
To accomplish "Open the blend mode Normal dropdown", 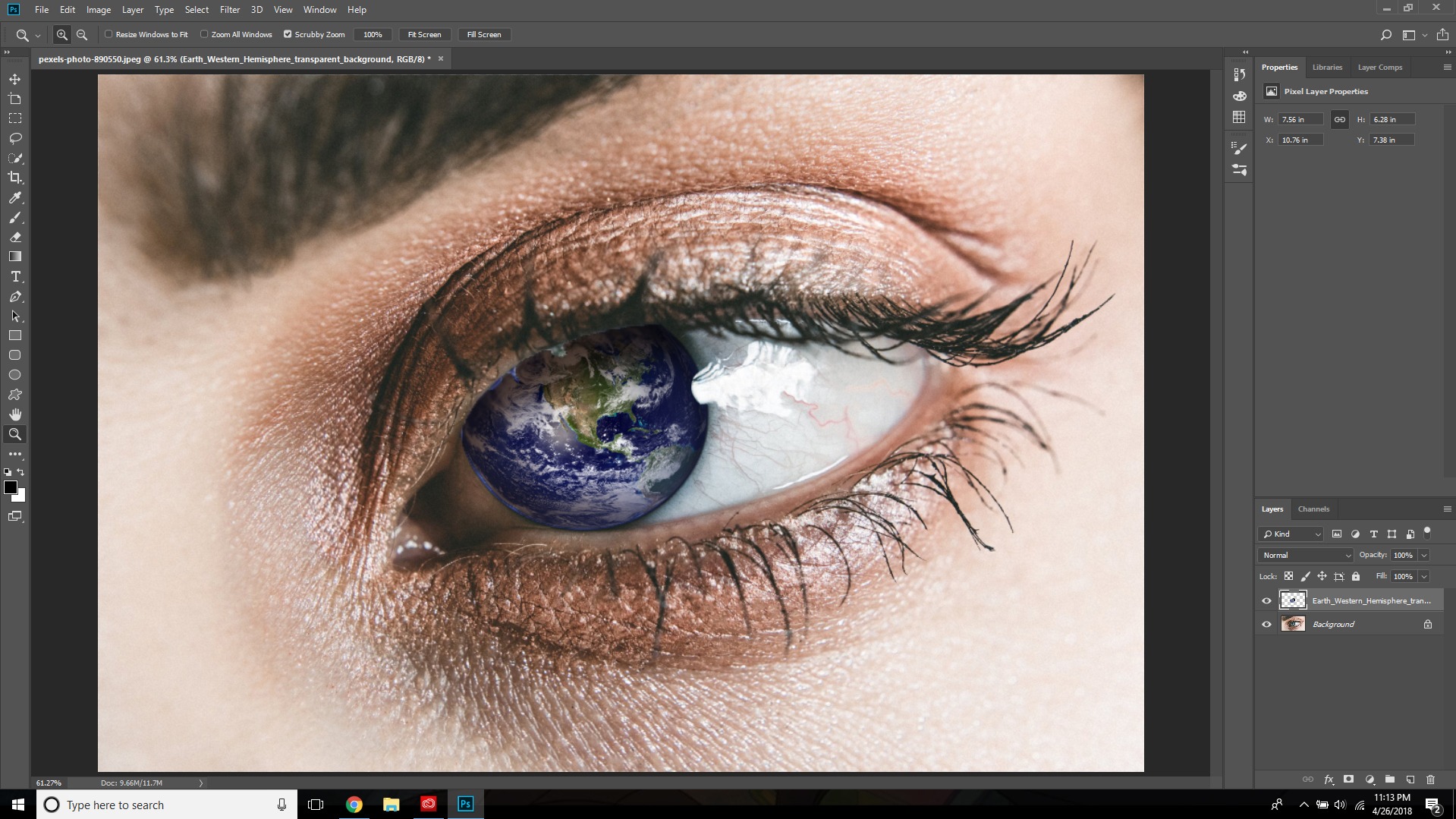I will click(1306, 556).
